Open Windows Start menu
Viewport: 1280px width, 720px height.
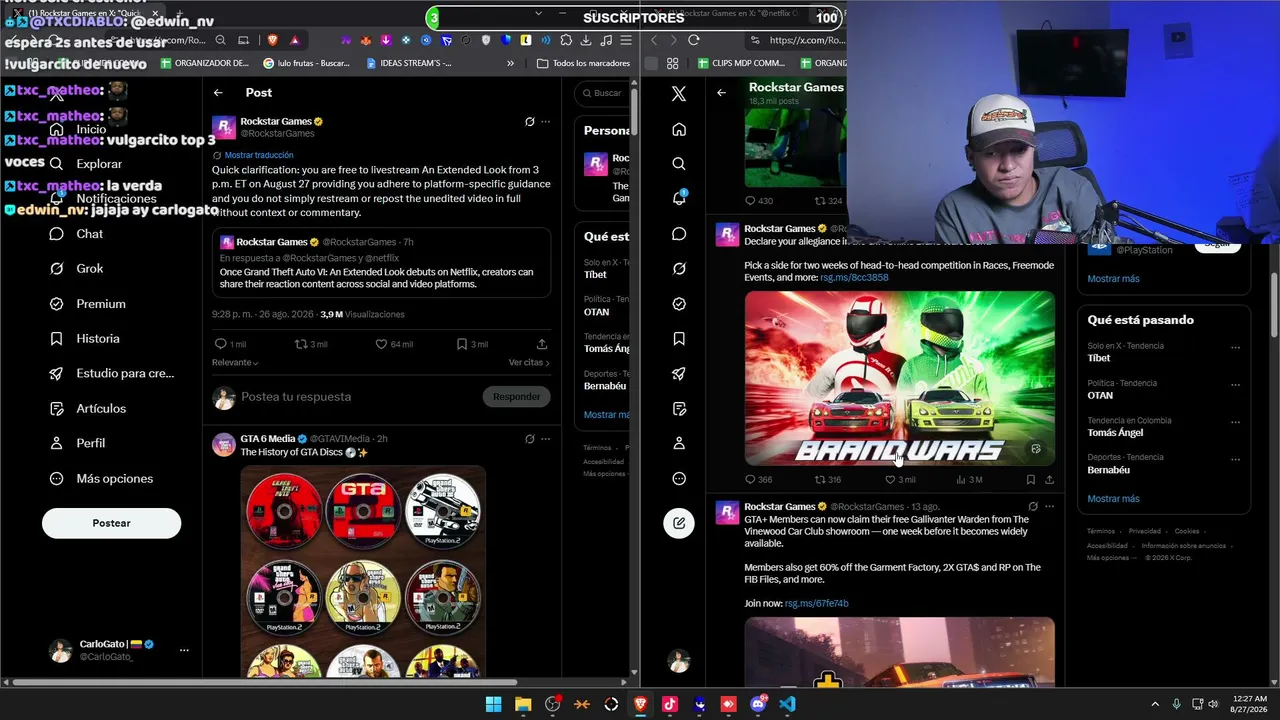pos(493,704)
